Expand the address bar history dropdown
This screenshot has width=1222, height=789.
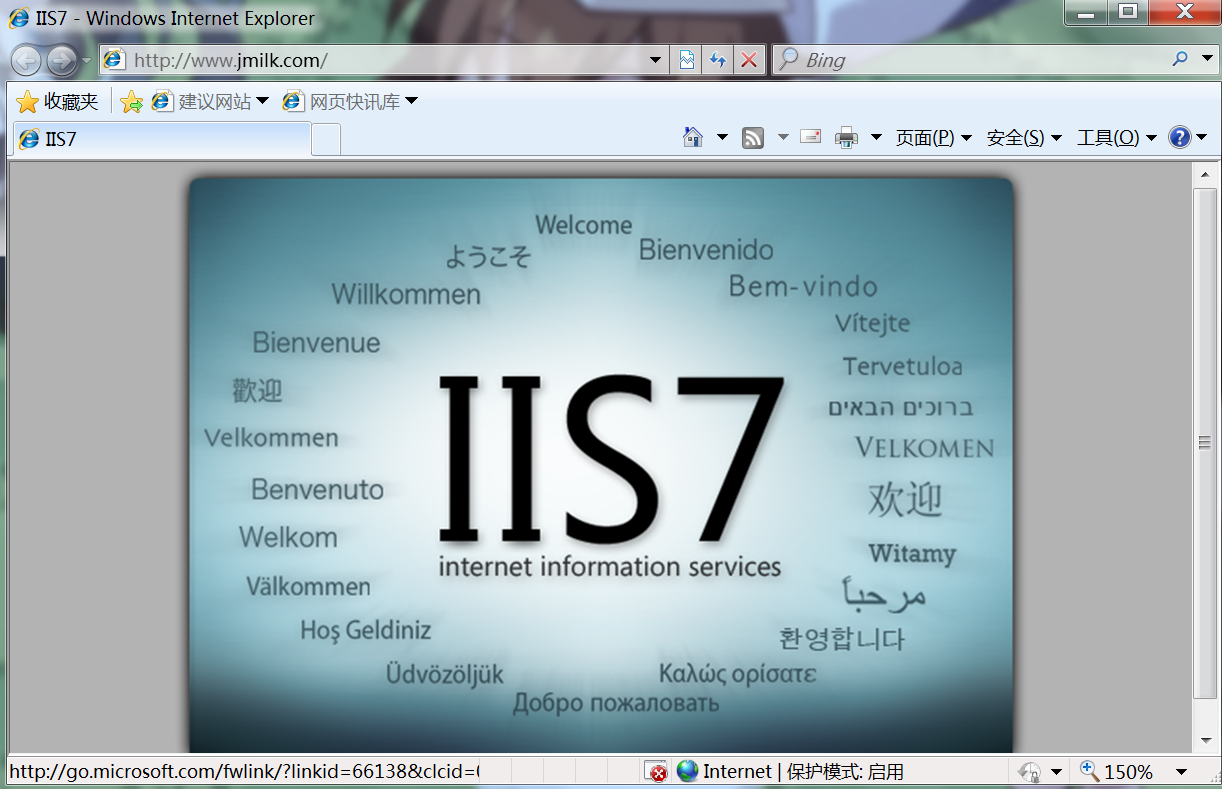656,60
